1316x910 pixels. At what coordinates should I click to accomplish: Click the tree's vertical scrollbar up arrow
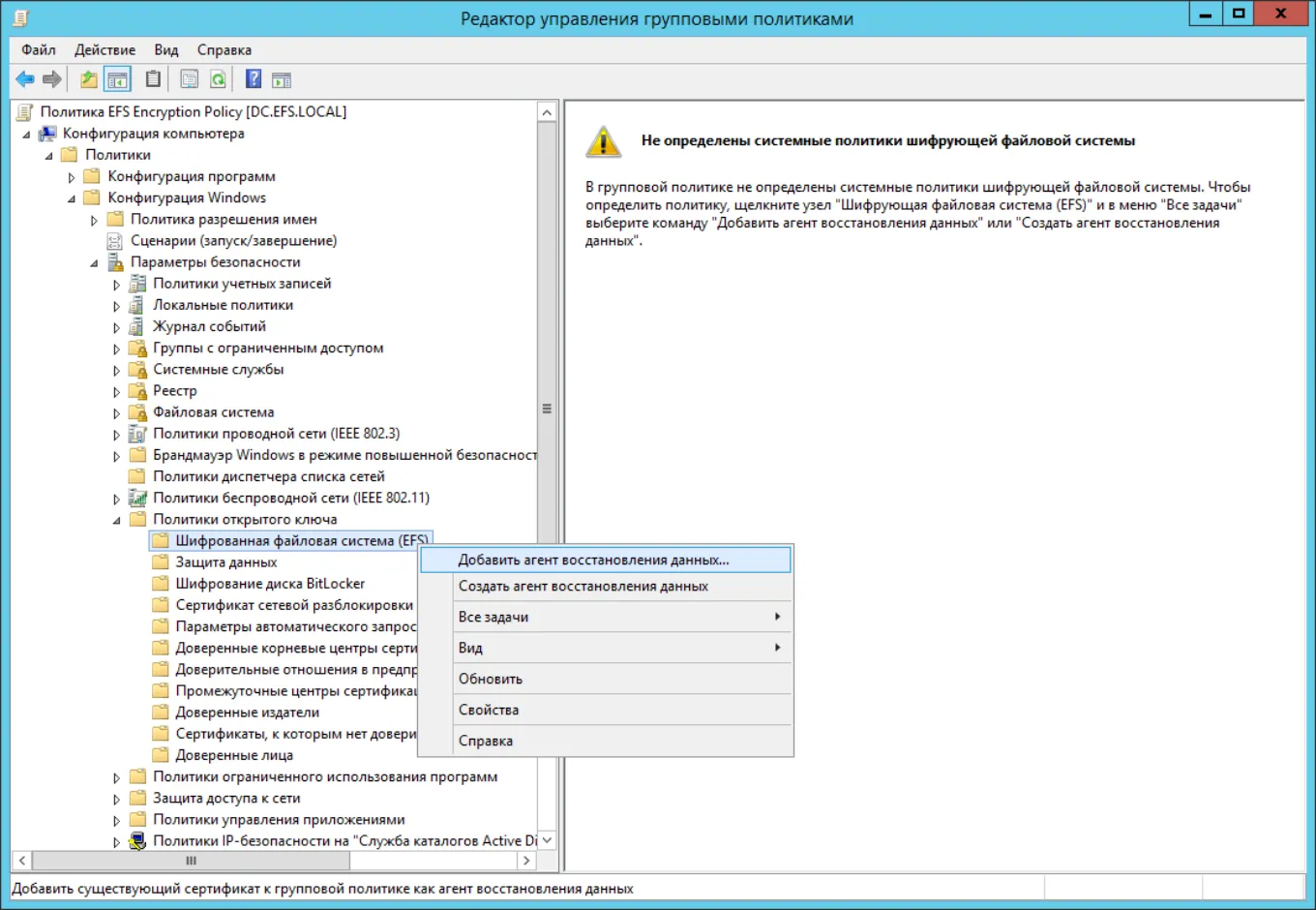point(547,112)
